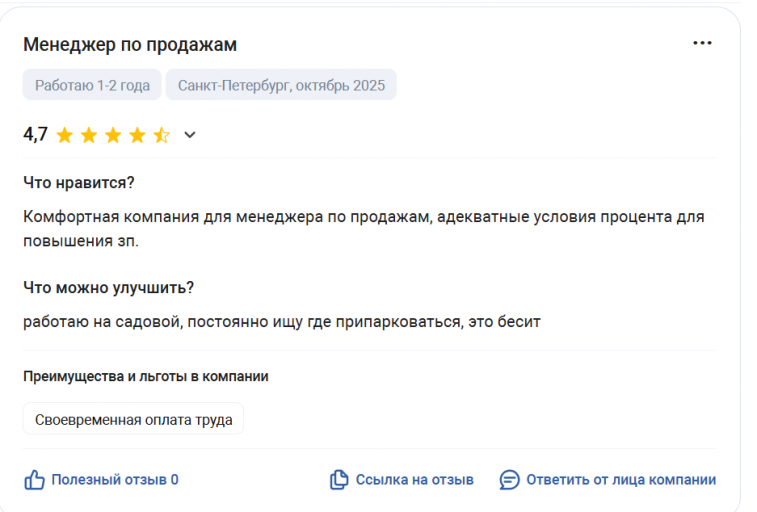Click the half-filled fifth star

161,135
